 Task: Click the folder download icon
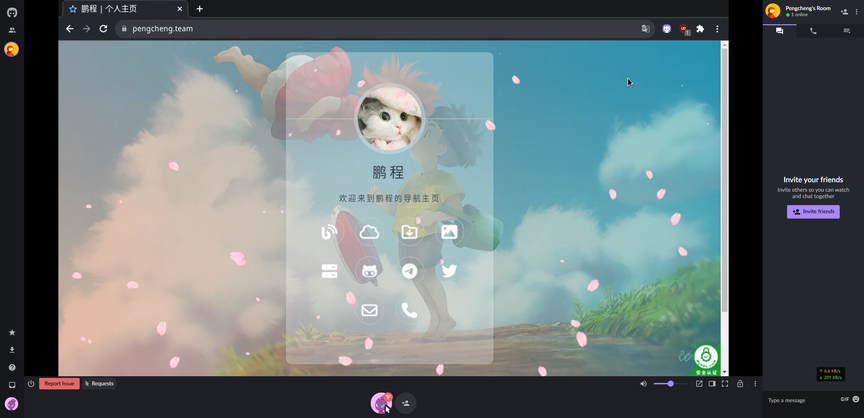coord(409,232)
